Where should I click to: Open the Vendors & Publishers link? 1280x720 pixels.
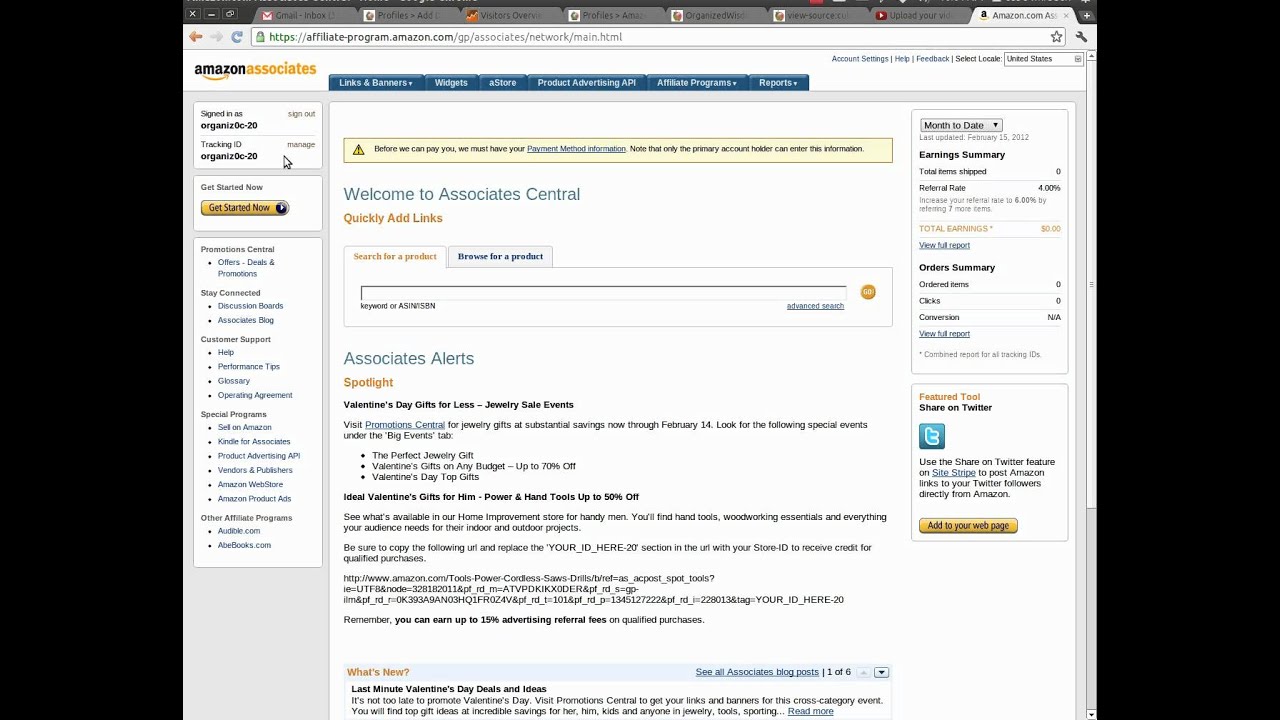255,470
